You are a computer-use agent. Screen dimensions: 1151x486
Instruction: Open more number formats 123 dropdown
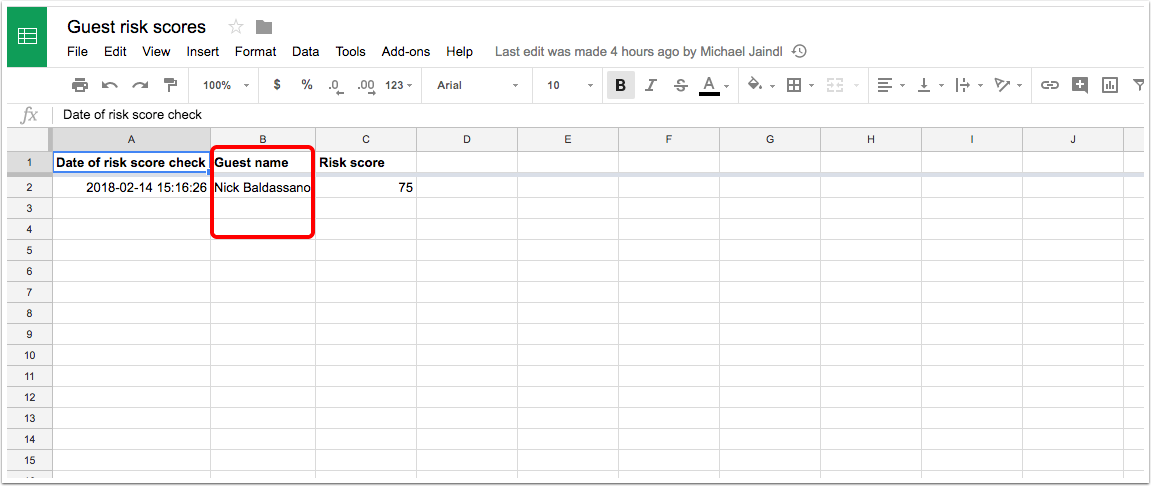(398, 85)
